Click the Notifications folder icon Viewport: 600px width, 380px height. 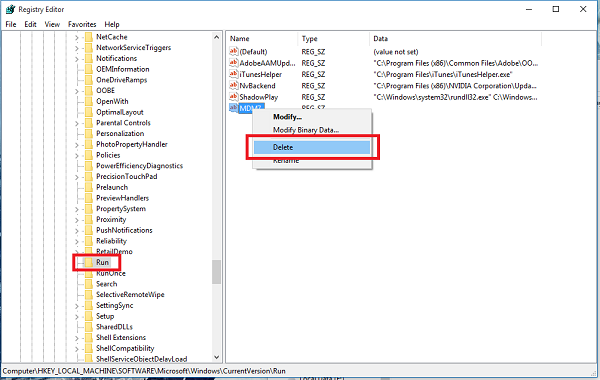tap(89, 59)
